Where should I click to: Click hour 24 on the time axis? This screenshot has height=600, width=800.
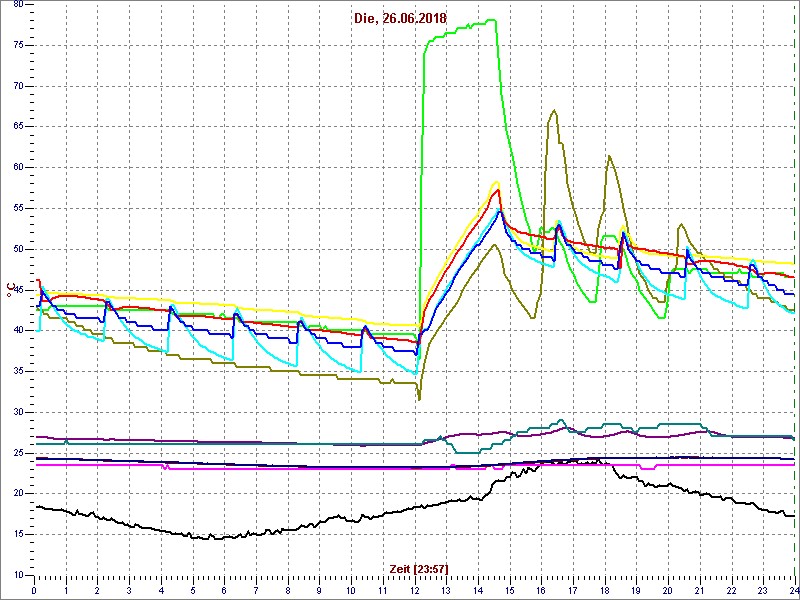point(794,590)
